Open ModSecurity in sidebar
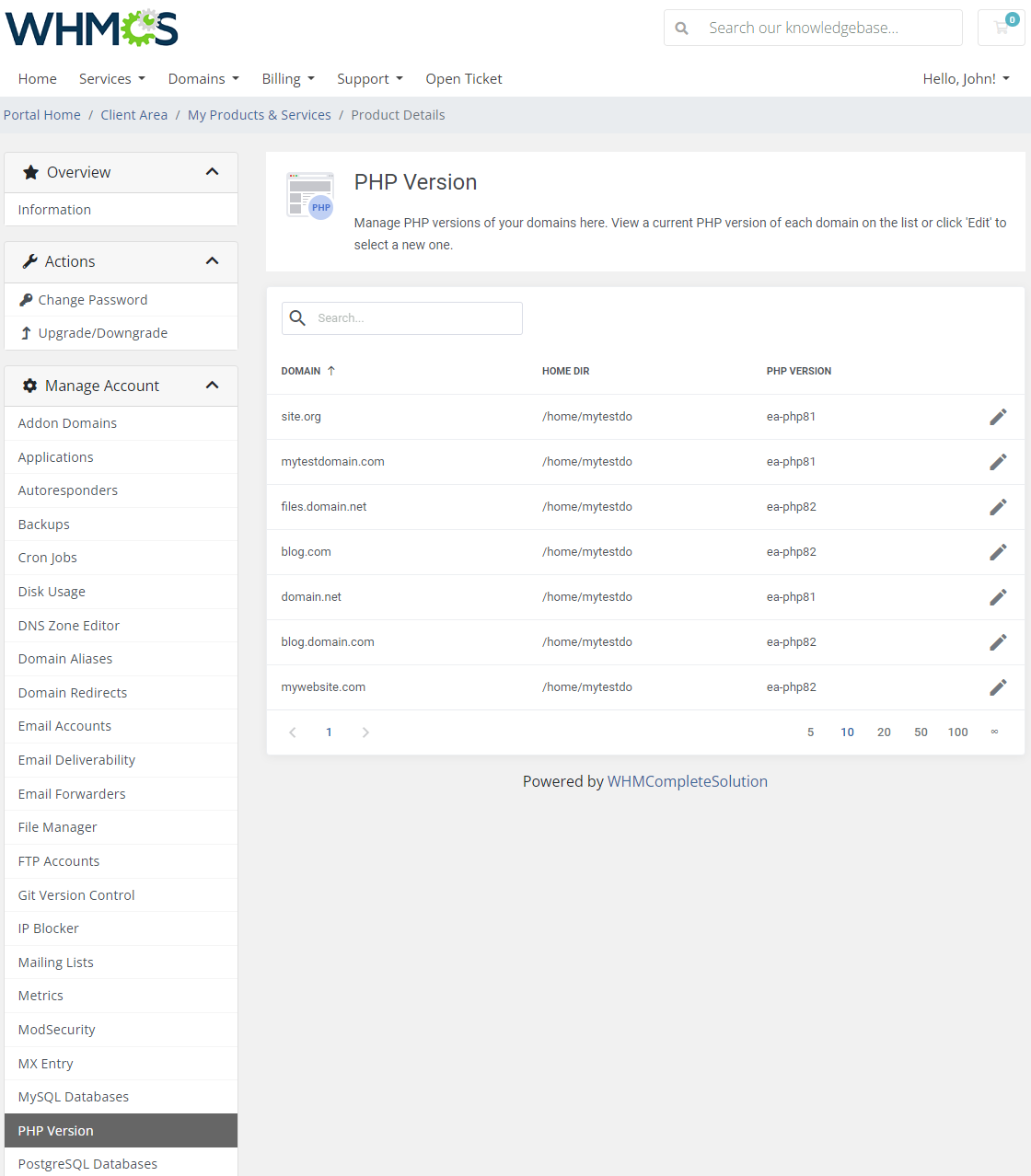The height and width of the screenshot is (1176, 1031). (x=121, y=1030)
